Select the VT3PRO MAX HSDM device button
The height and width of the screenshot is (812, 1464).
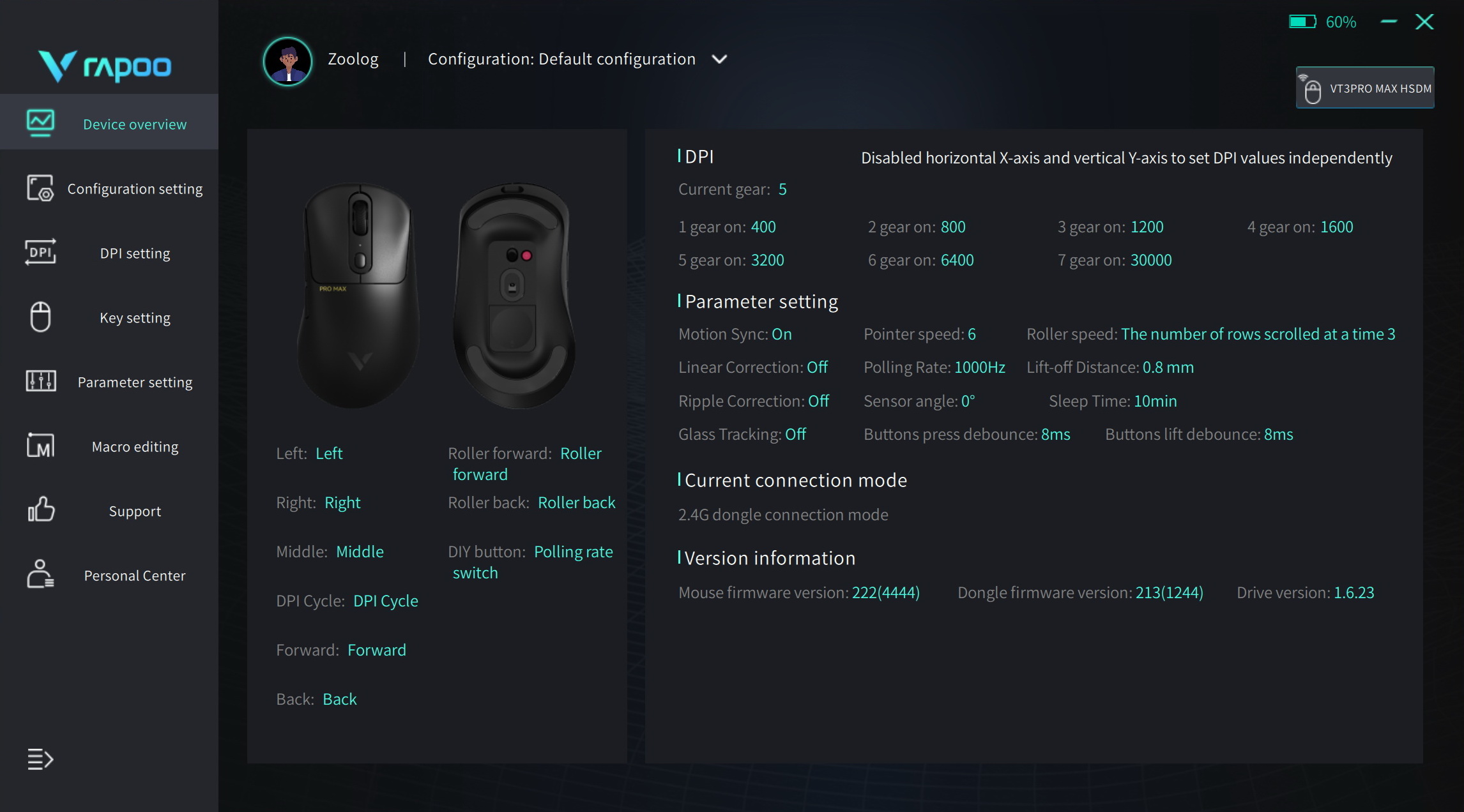pos(1365,88)
